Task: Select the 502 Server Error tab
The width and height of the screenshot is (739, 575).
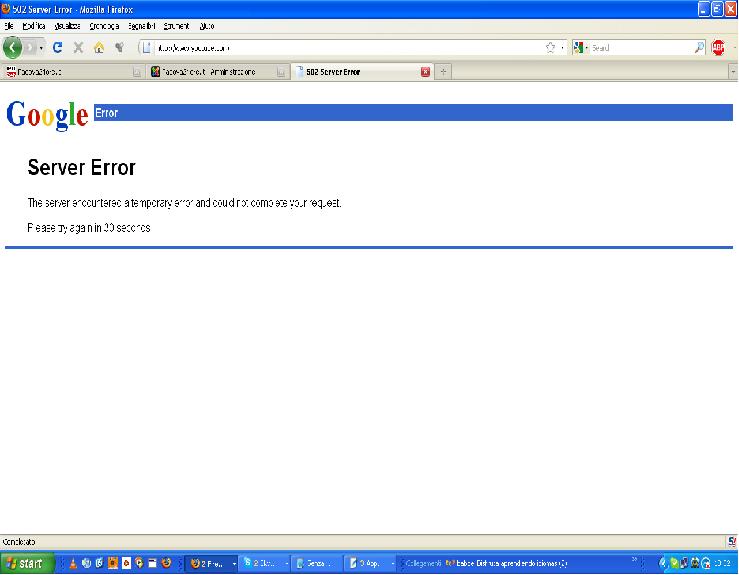Action: point(362,72)
